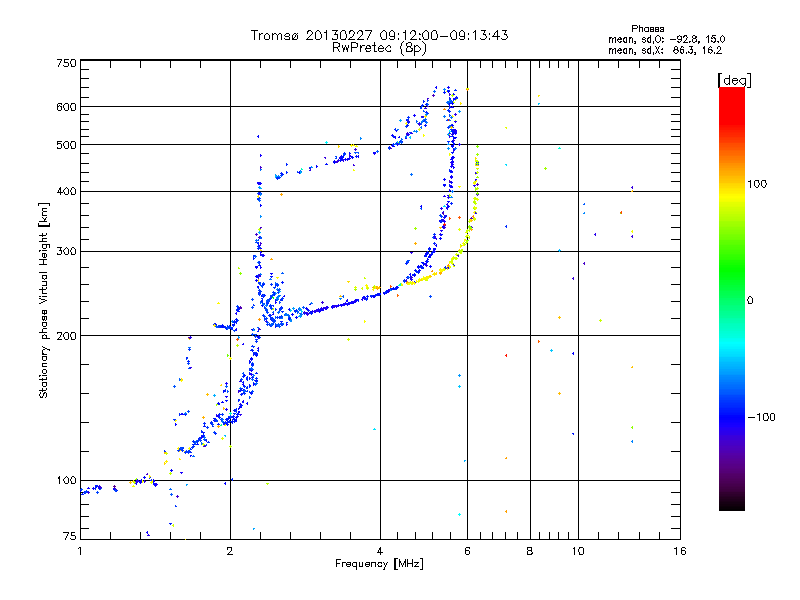Click the y-axis label '75'

pyautogui.click(x=70, y=536)
